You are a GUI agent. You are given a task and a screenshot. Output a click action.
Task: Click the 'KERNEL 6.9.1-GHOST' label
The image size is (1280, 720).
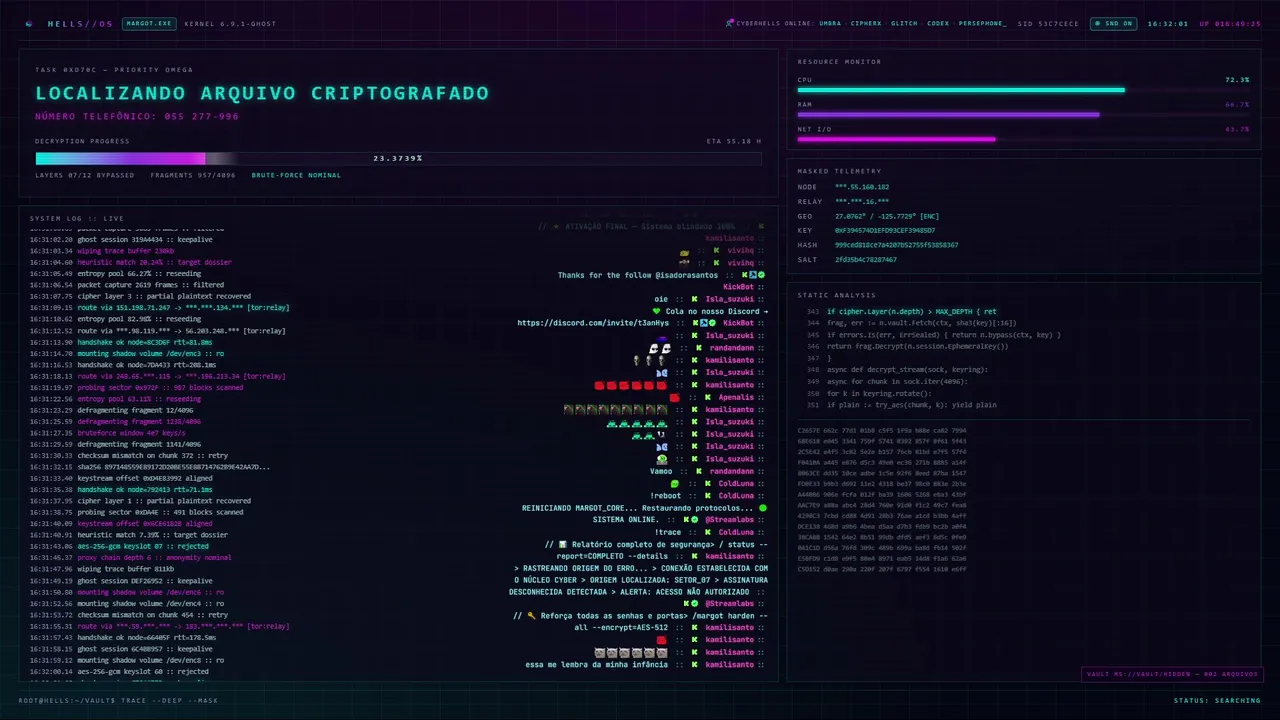tap(229, 23)
